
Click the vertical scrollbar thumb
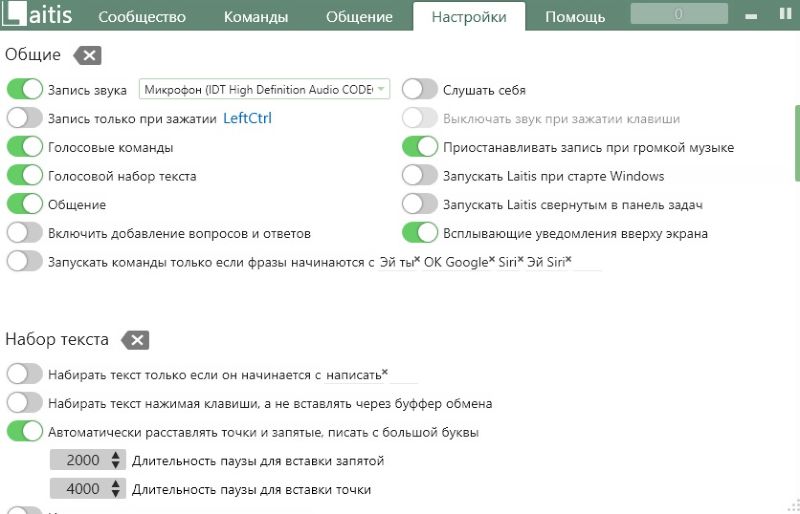click(796, 140)
